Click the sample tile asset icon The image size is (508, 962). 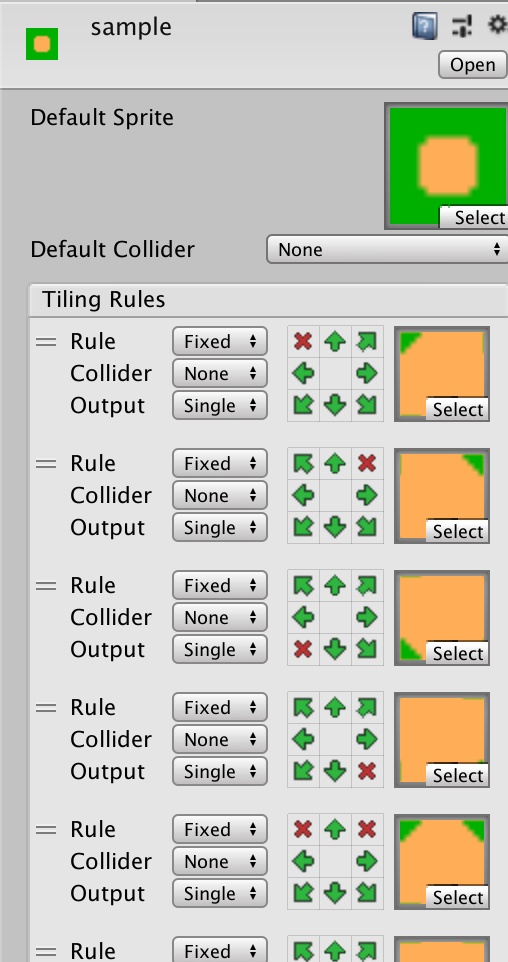tap(42, 44)
